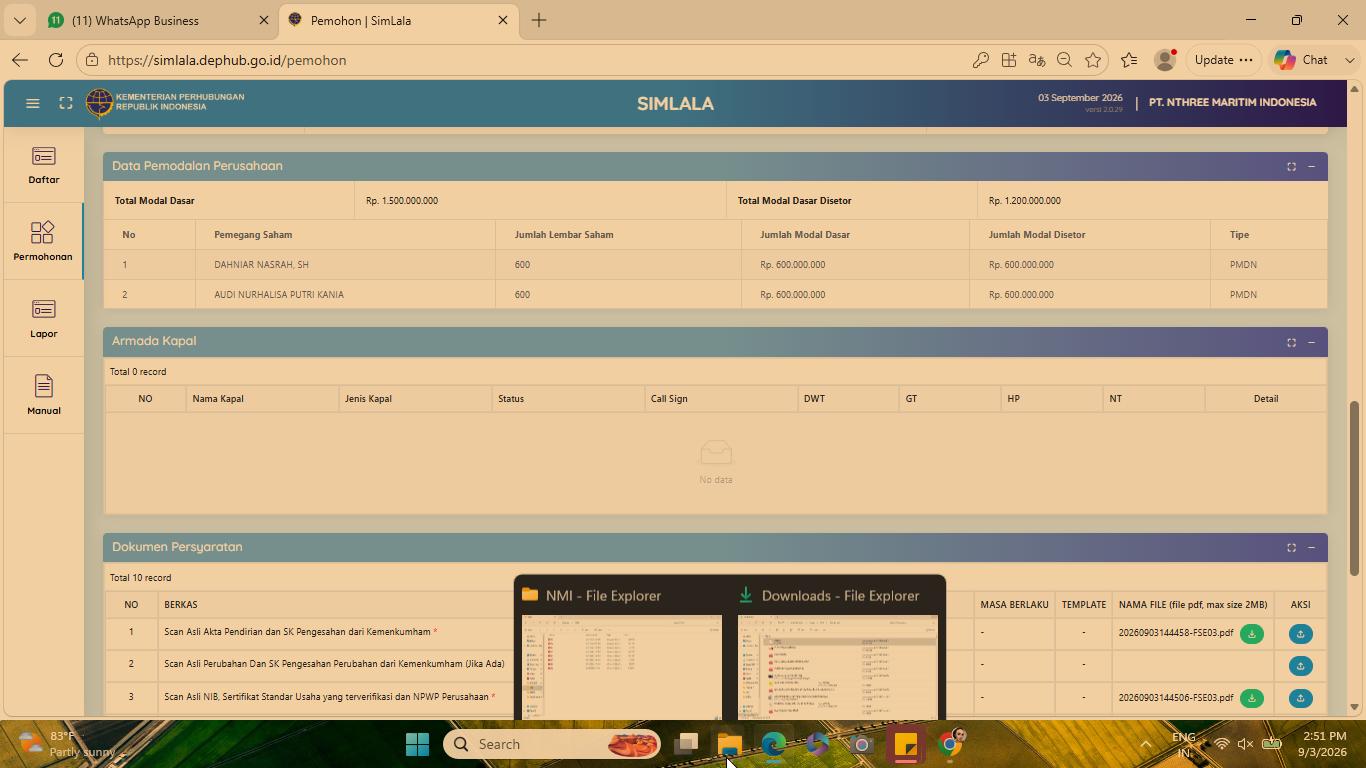Open the hamburger menu in SIMLALA header
Image resolution: width=1366 pixels, height=768 pixels.
32,103
